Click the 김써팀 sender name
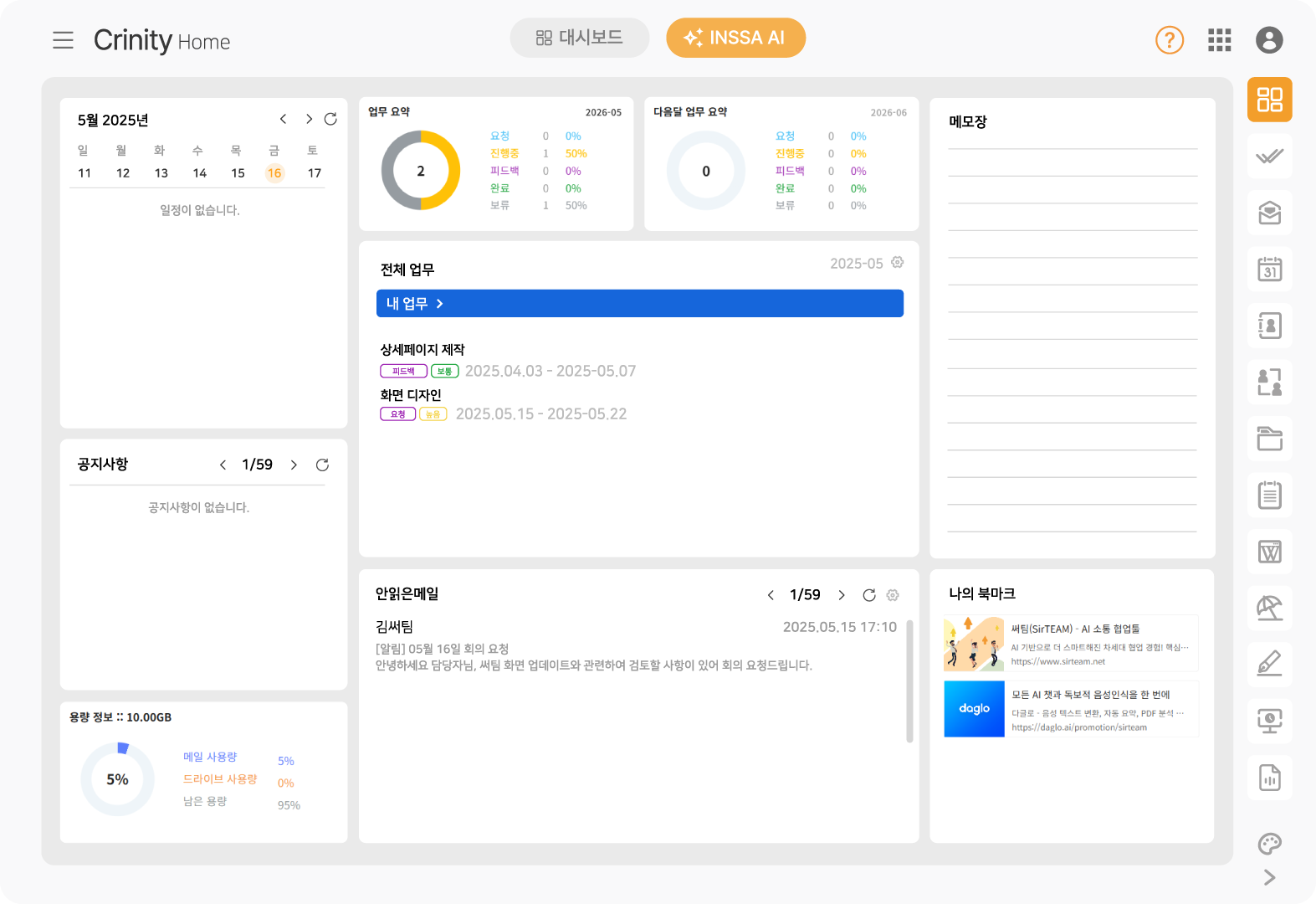 [x=394, y=627]
